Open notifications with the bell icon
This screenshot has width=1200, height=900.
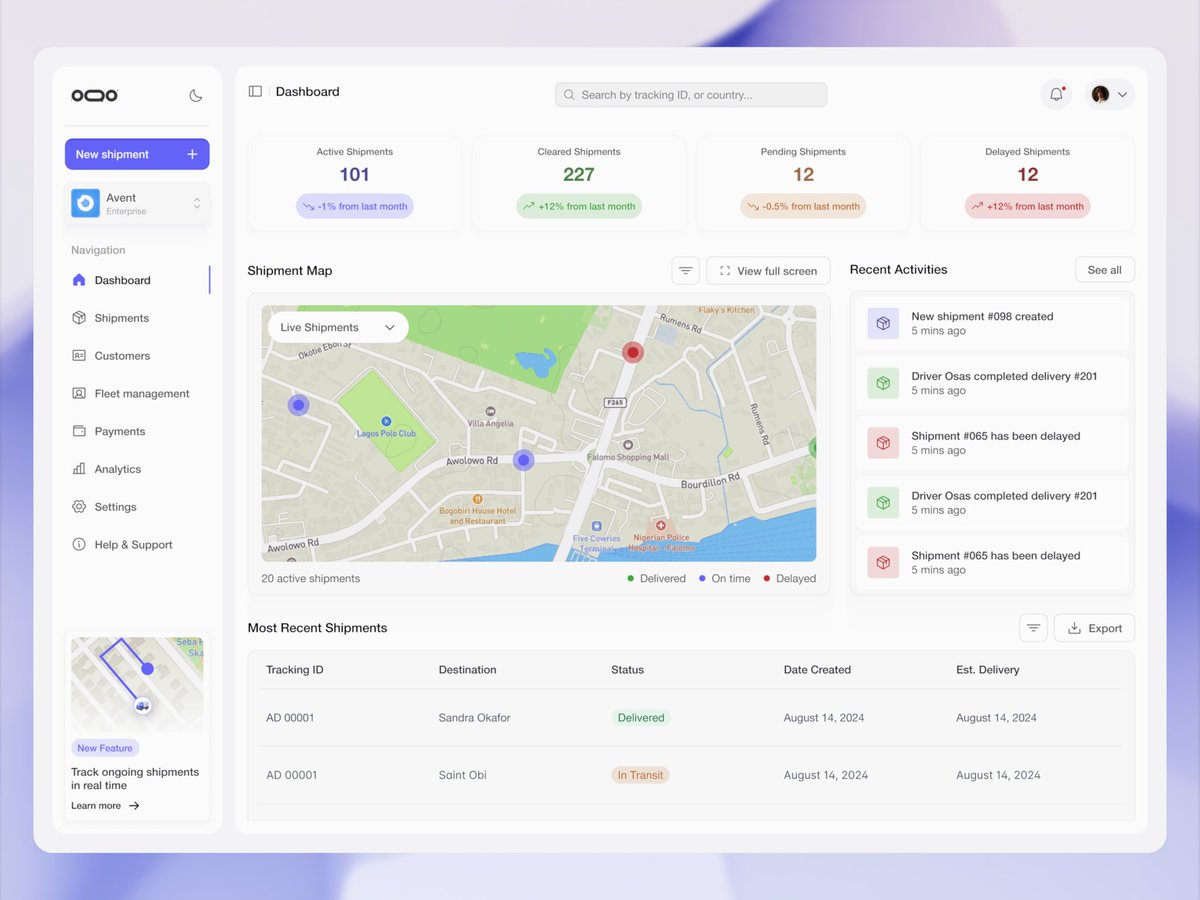click(x=1056, y=94)
